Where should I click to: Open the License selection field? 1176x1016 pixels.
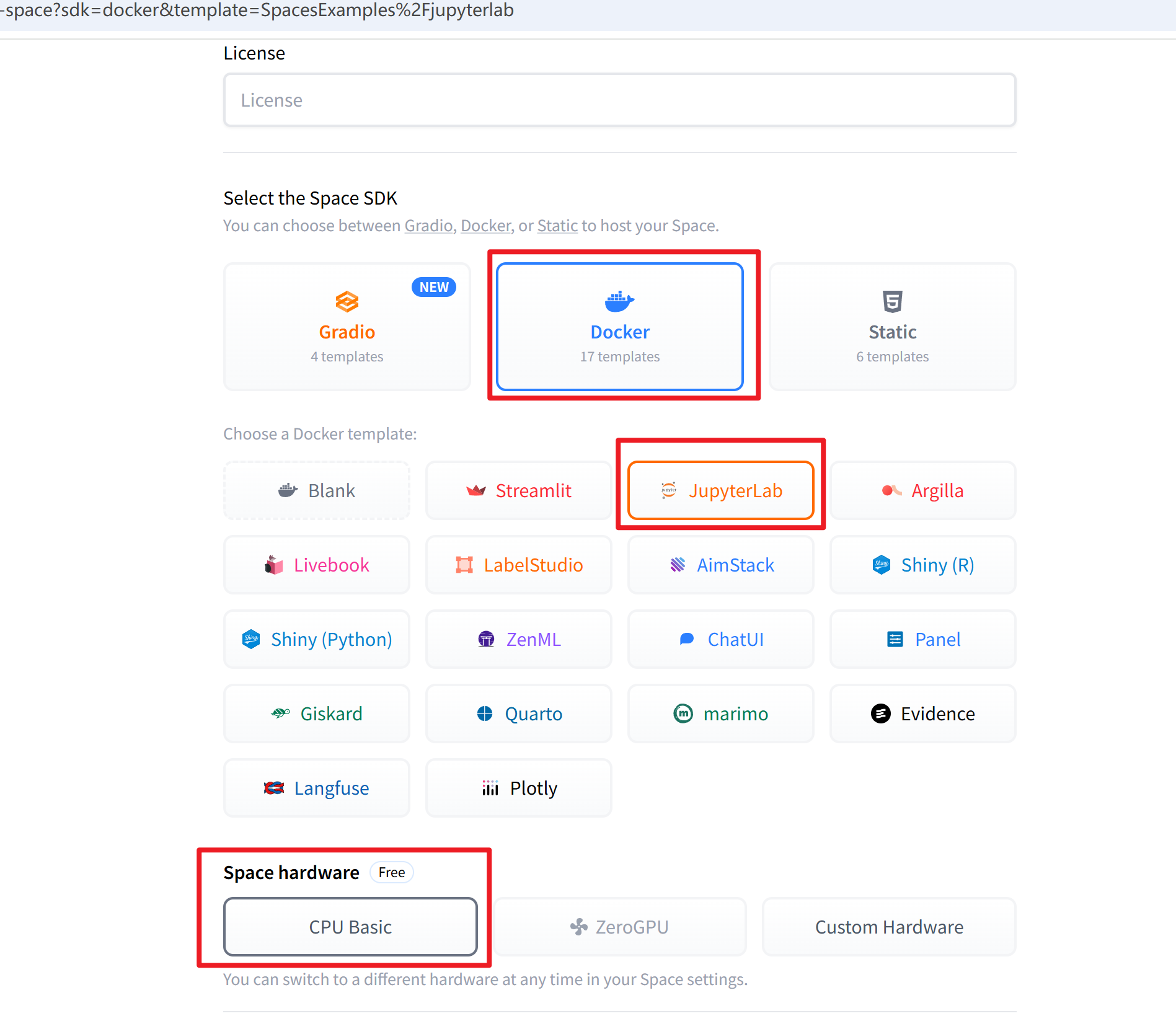click(x=619, y=100)
